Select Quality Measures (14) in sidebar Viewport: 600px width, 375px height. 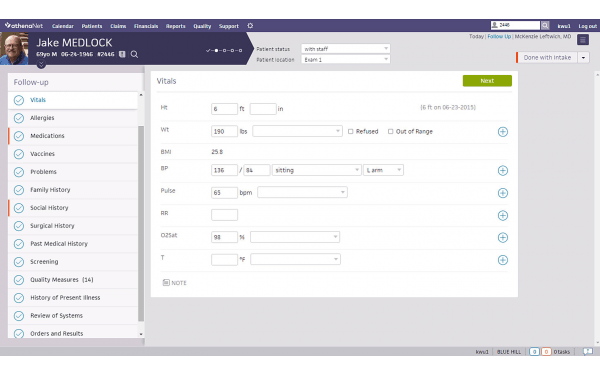(73, 280)
